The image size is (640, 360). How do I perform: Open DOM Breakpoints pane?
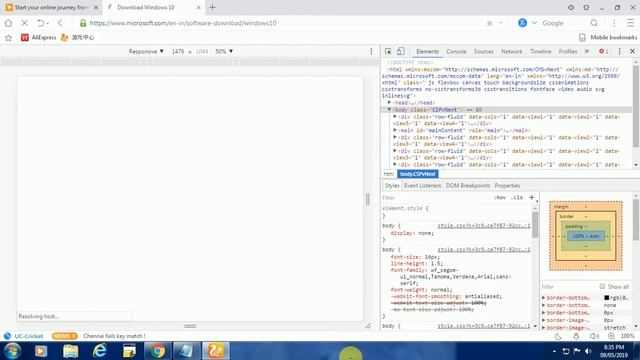(x=468, y=186)
